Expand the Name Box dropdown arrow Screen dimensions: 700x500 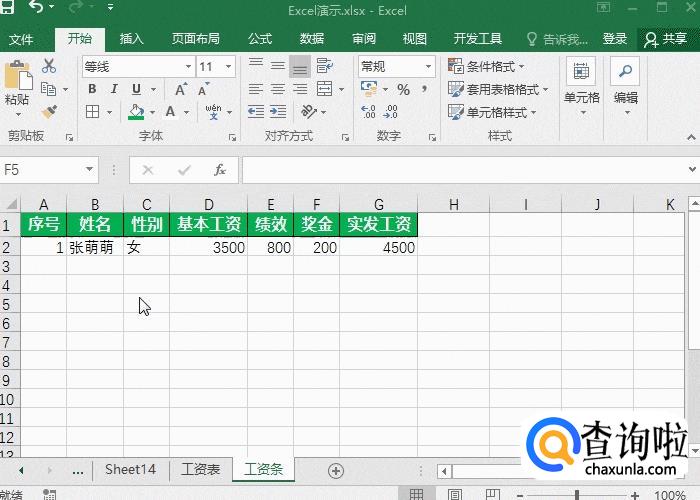(x=89, y=170)
